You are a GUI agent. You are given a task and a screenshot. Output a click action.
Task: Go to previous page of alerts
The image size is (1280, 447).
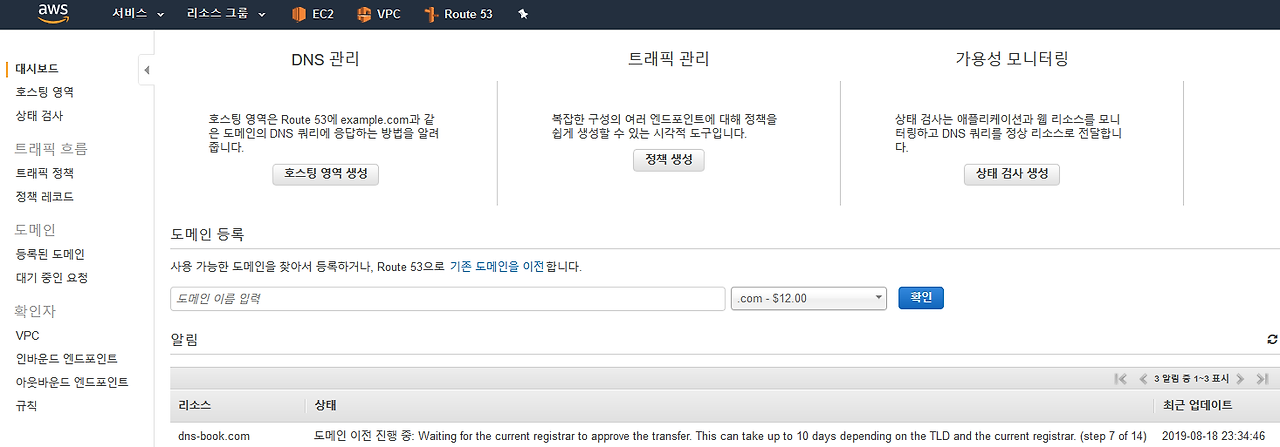(x=1142, y=379)
